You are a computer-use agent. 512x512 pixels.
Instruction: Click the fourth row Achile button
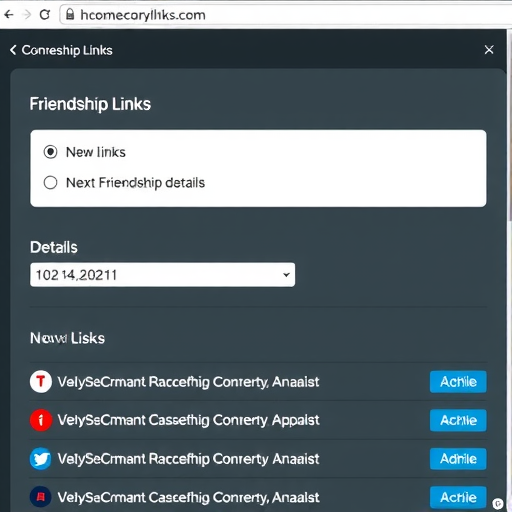(x=458, y=497)
